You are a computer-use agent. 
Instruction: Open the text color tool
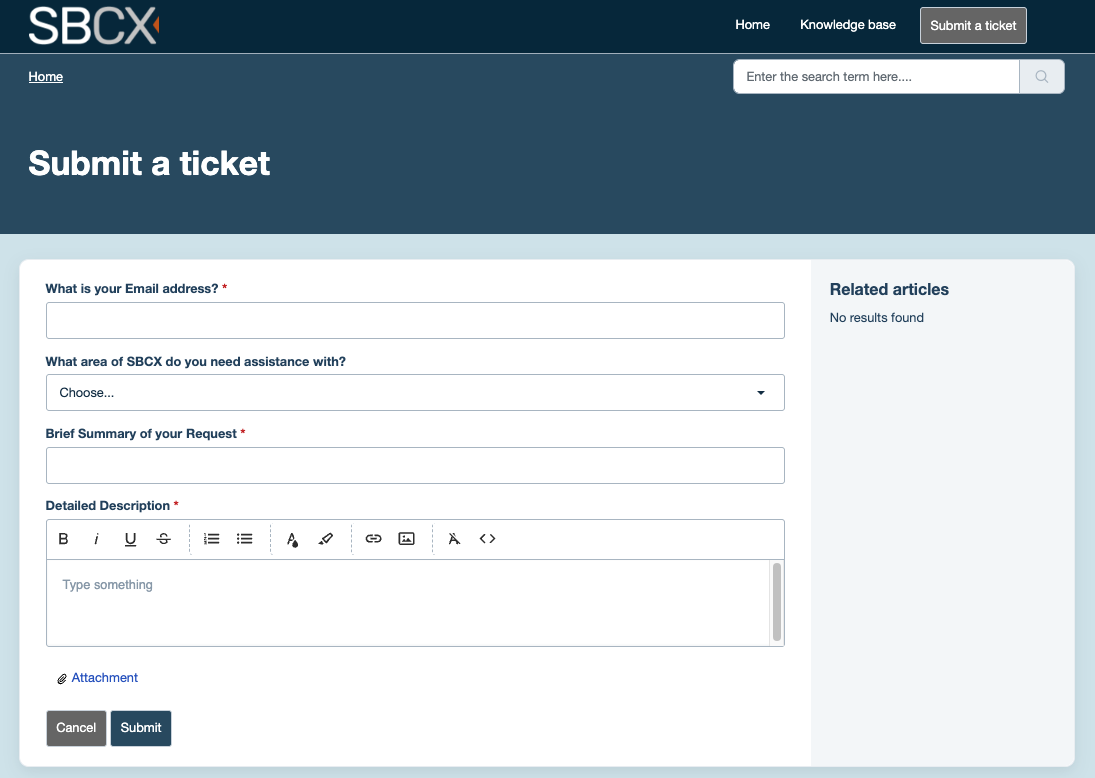[291, 538]
